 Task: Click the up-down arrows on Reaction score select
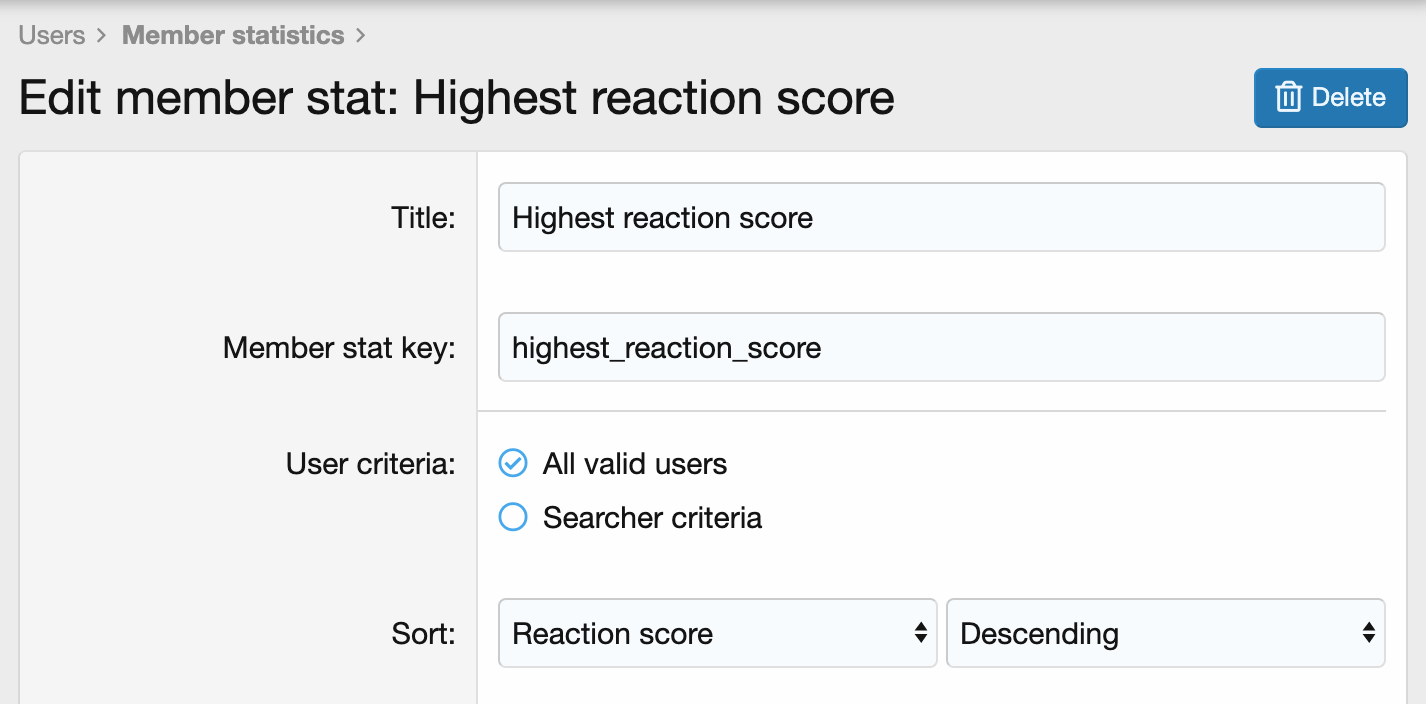(920, 633)
